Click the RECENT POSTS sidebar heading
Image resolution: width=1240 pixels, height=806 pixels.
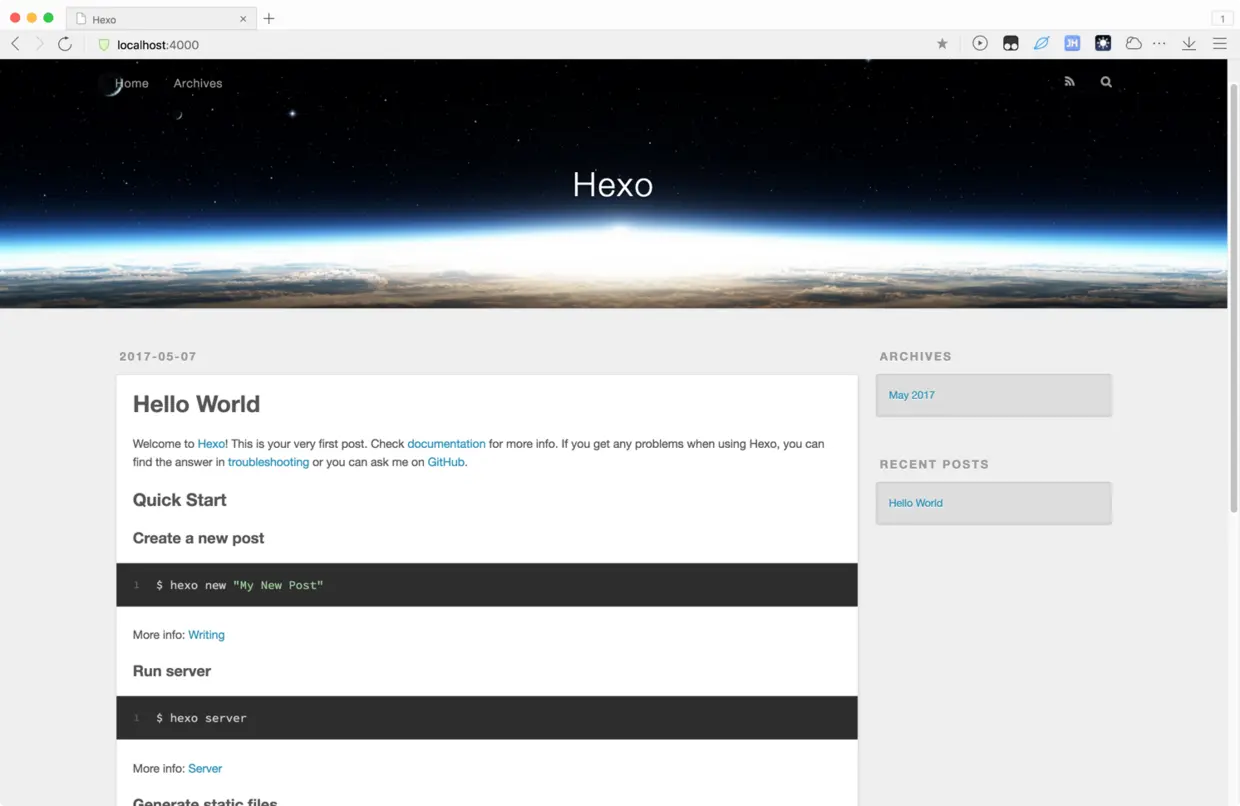click(x=934, y=464)
